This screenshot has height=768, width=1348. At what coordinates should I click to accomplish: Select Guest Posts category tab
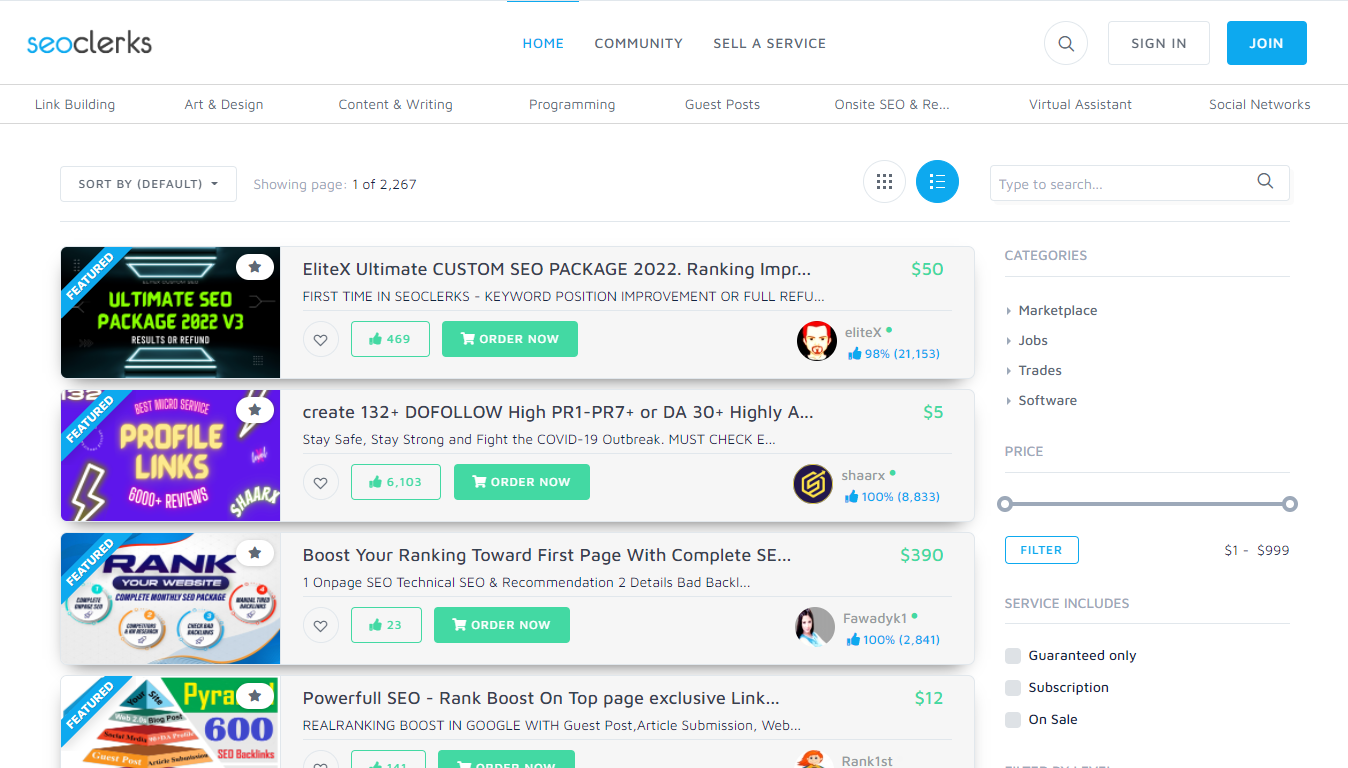pyautogui.click(x=722, y=104)
